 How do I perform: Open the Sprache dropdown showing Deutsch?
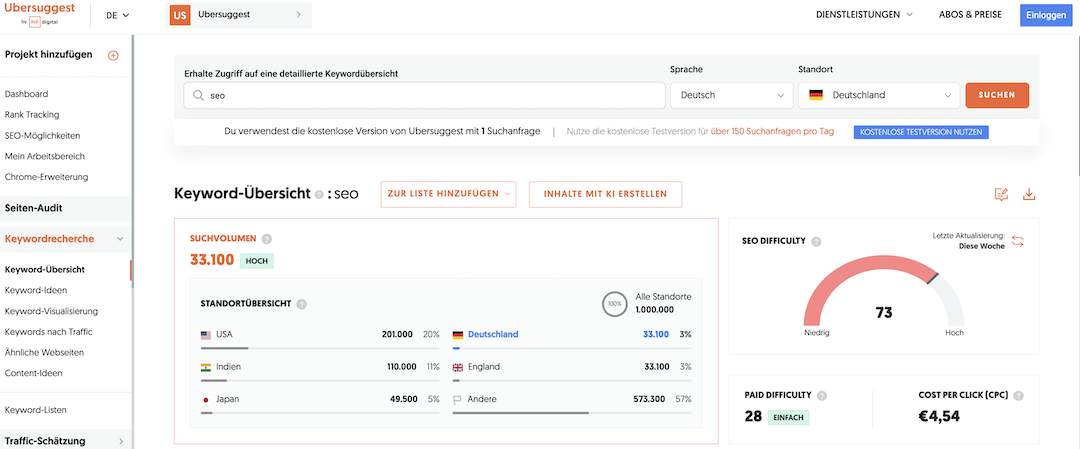coord(731,96)
